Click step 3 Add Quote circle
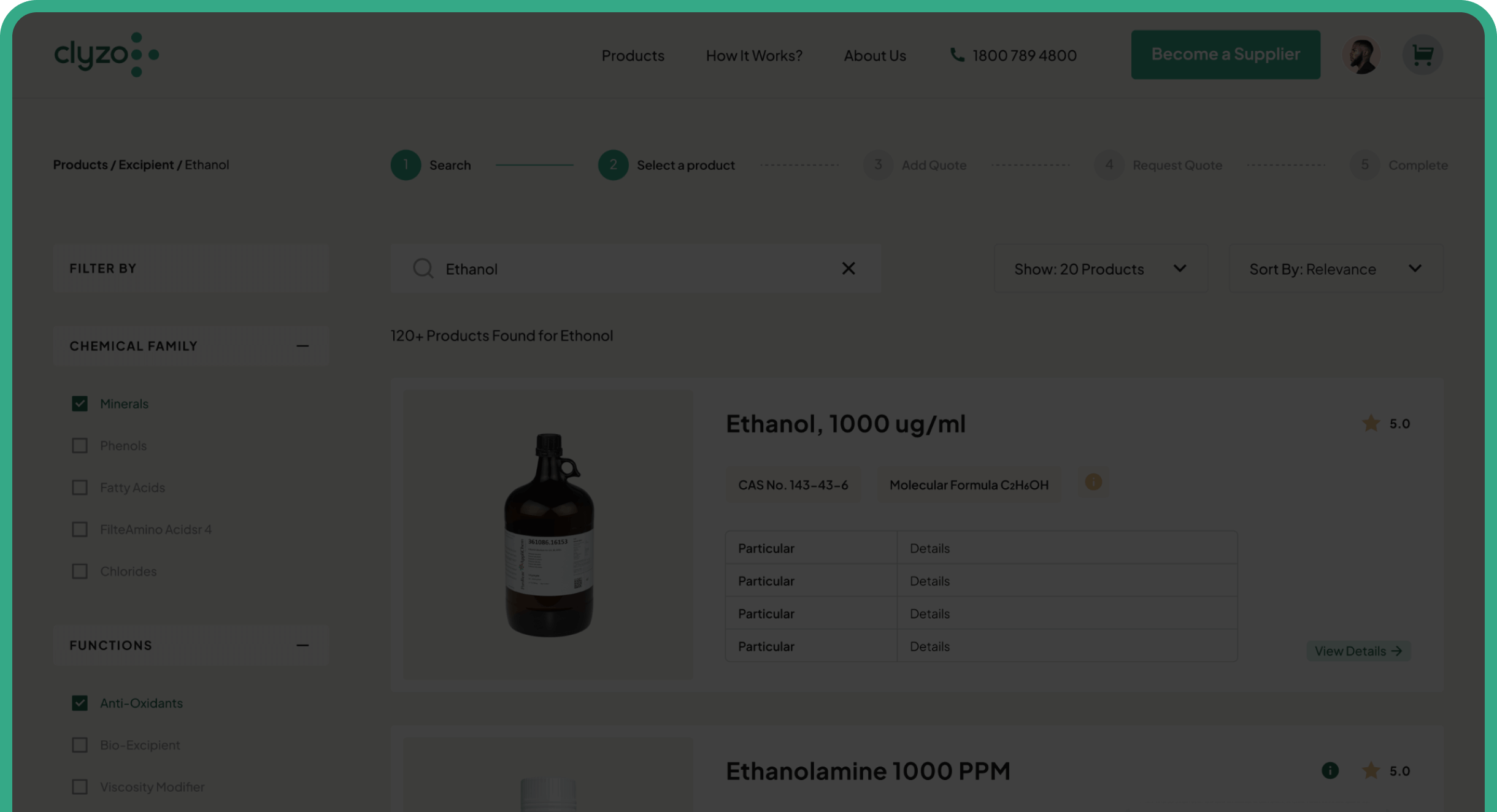 (878, 165)
